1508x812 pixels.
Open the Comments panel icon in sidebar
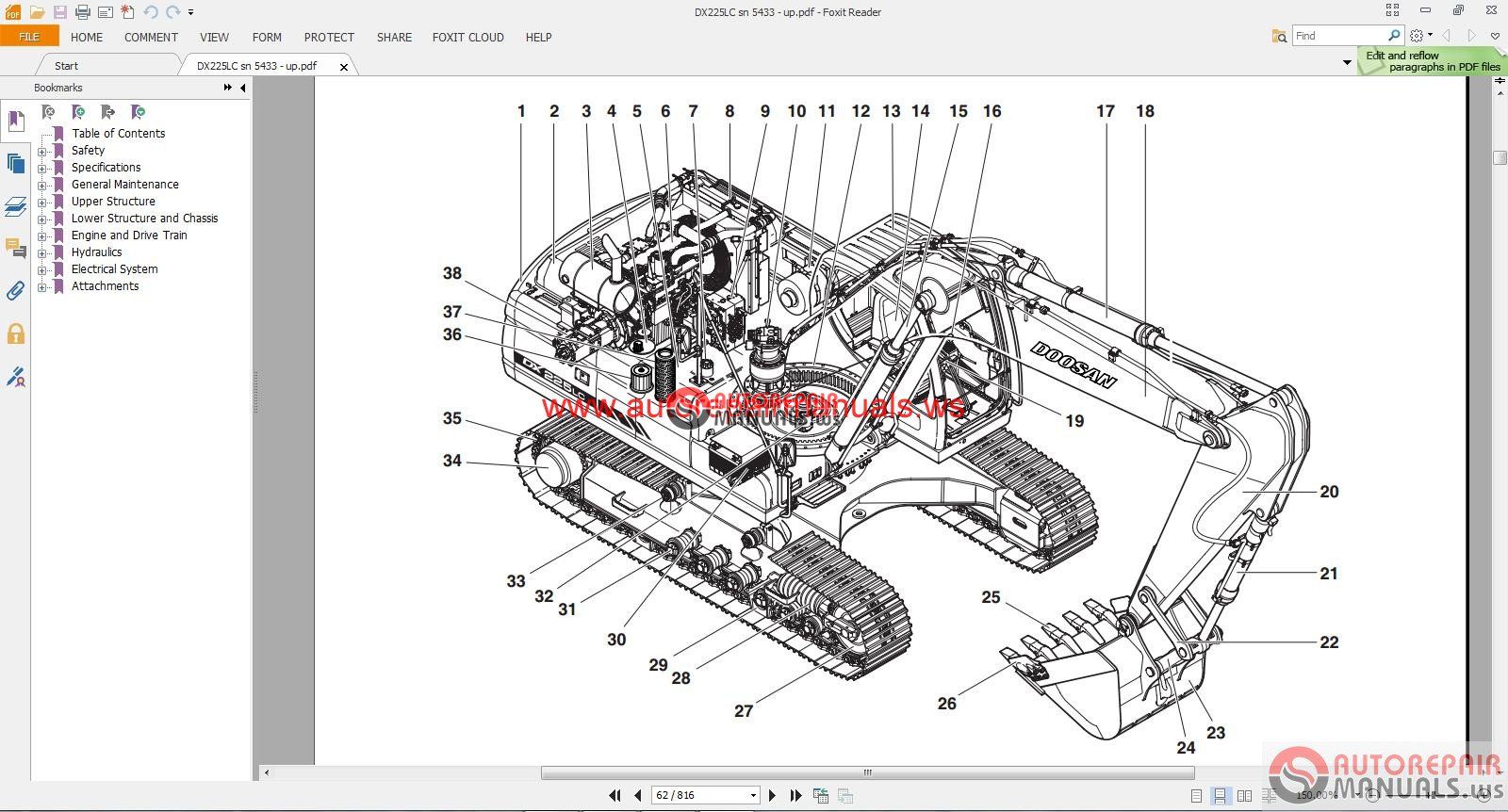[15, 249]
